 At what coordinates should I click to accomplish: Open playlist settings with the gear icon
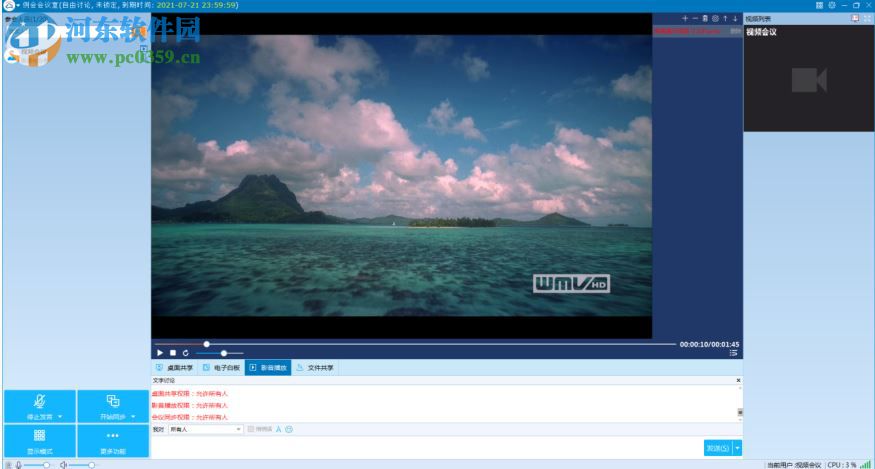pyautogui.click(x=715, y=18)
